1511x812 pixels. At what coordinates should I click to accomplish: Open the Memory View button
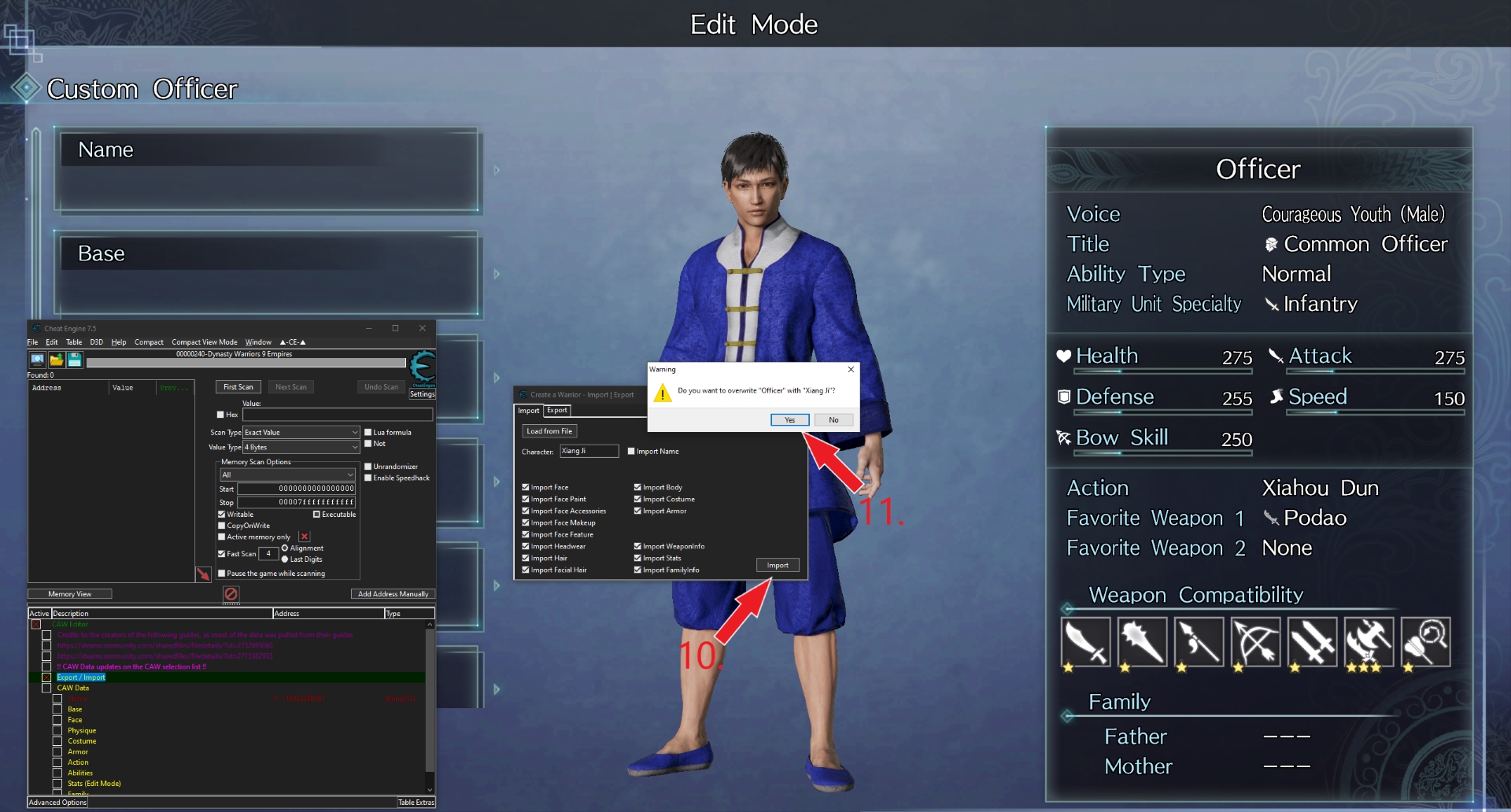point(70,594)
